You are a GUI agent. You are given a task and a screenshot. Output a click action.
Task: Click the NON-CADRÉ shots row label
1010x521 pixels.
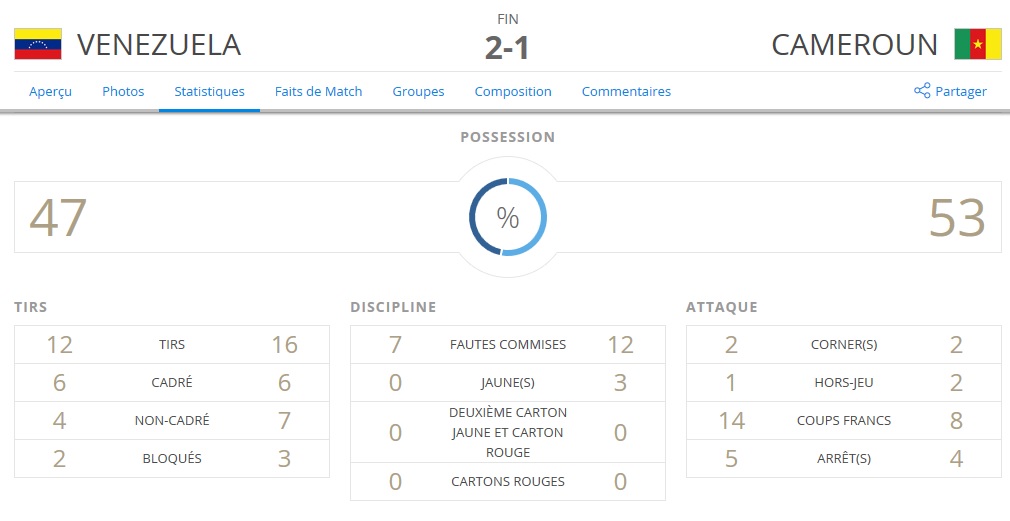(x=172, y=421)
